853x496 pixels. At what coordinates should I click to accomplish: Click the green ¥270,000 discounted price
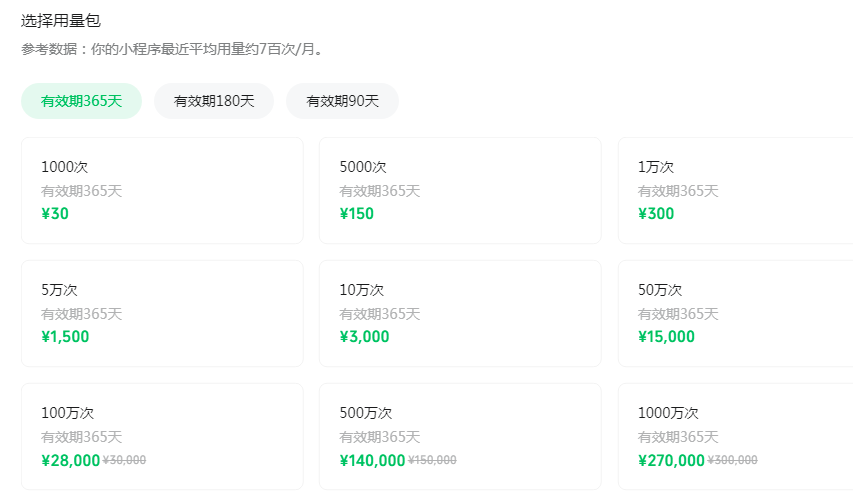point(671,460)
